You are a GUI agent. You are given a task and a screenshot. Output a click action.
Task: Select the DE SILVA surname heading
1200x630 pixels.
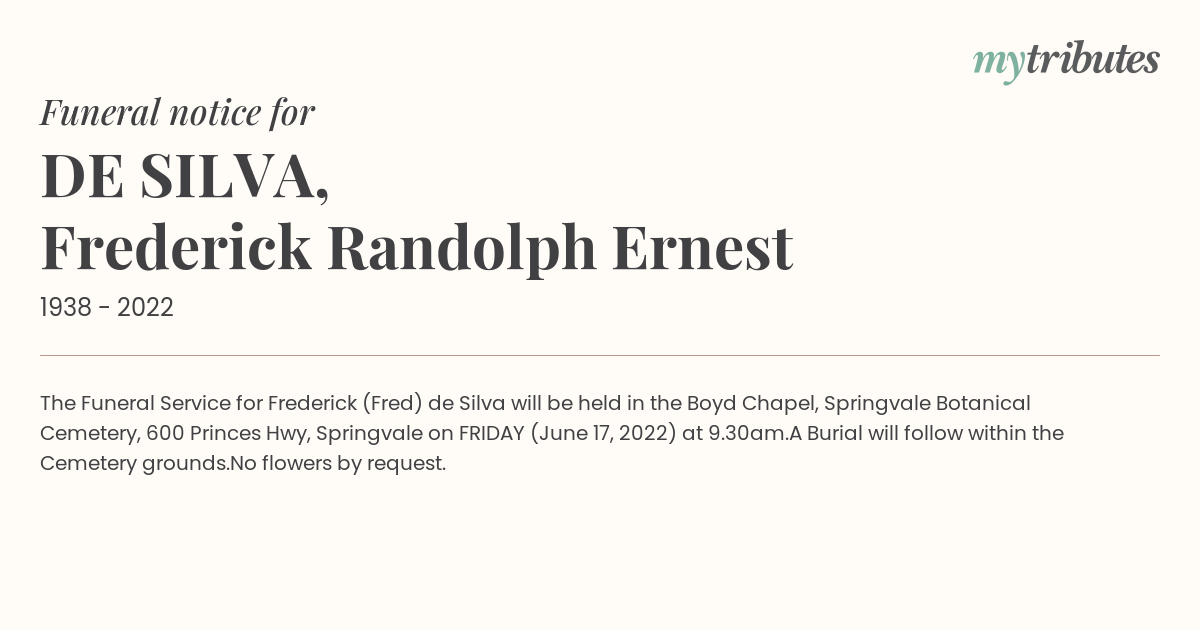point(185,176)
